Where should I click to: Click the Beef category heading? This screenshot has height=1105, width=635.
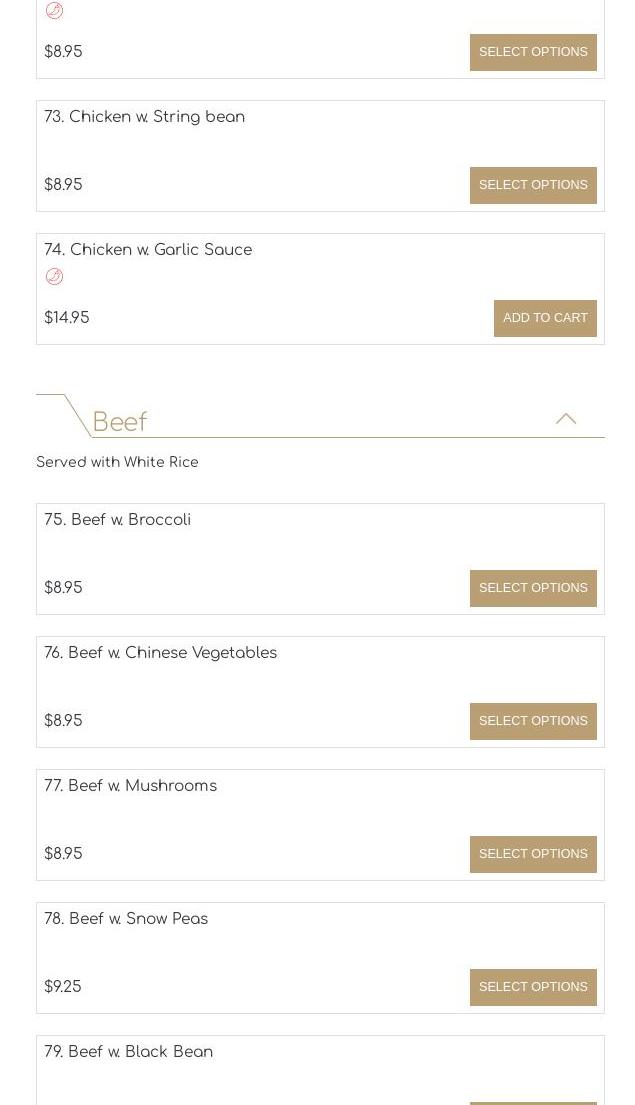coord(120,421)
